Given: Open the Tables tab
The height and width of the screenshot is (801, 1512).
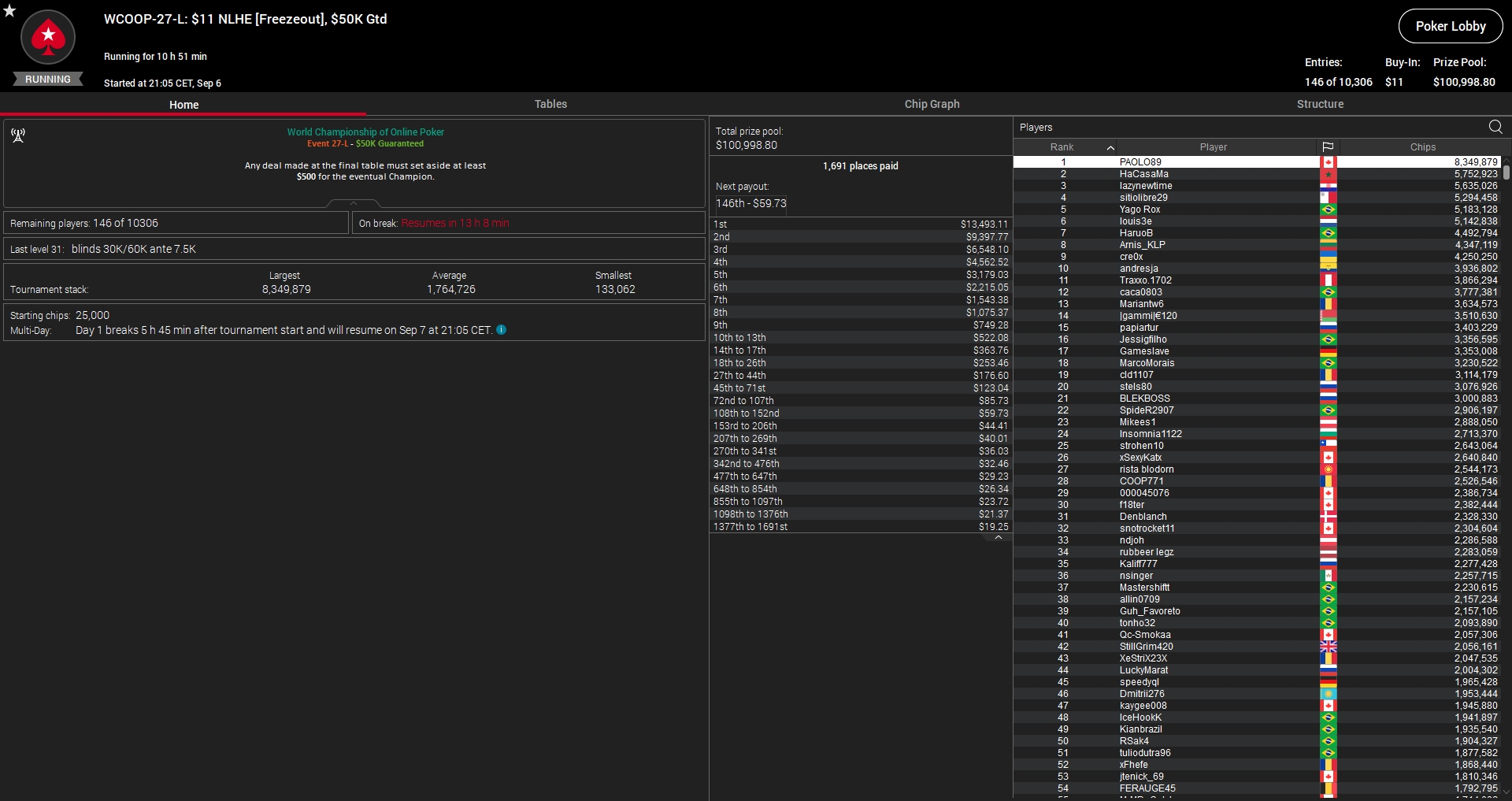Looking at the screenshot, I should coord(550,104).
